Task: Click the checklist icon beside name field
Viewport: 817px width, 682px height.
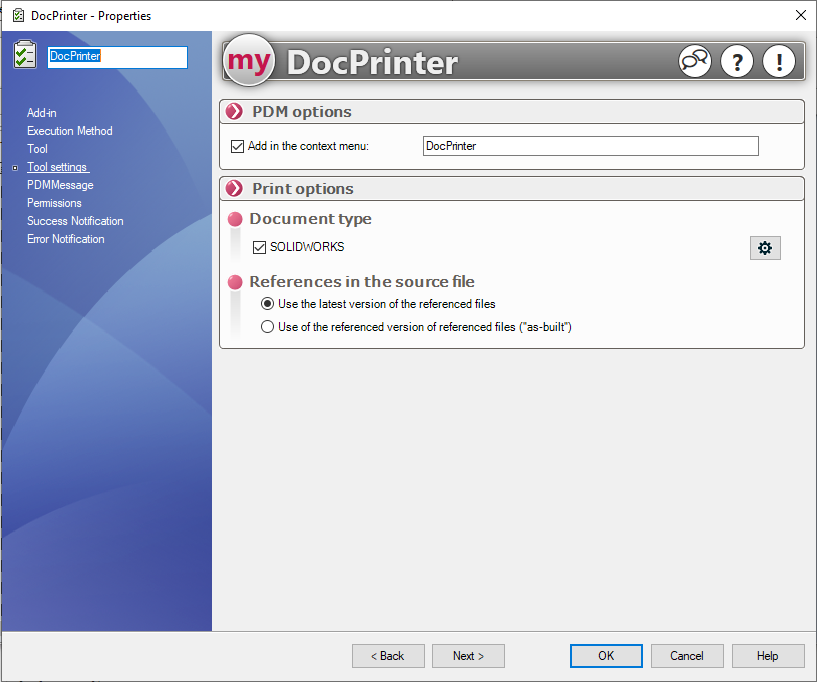Action: (x=25, y=56)
